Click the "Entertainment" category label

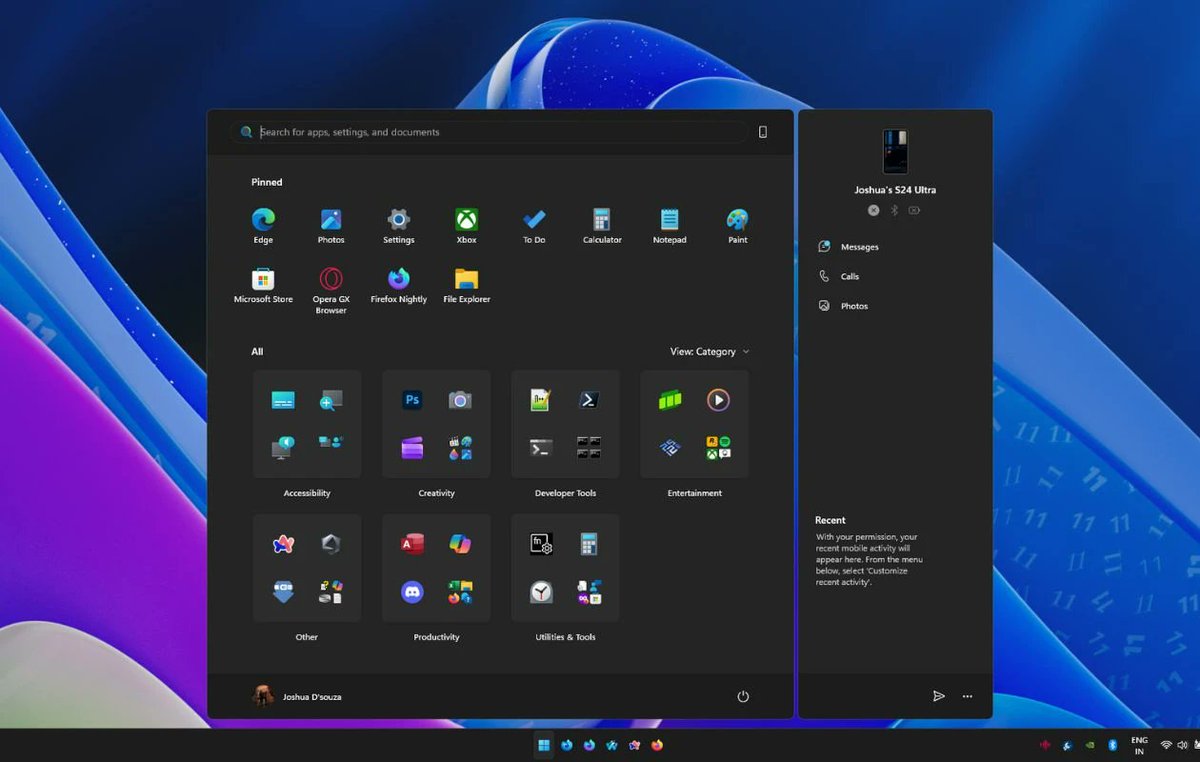pyautogui.click(x=695, y=493)
